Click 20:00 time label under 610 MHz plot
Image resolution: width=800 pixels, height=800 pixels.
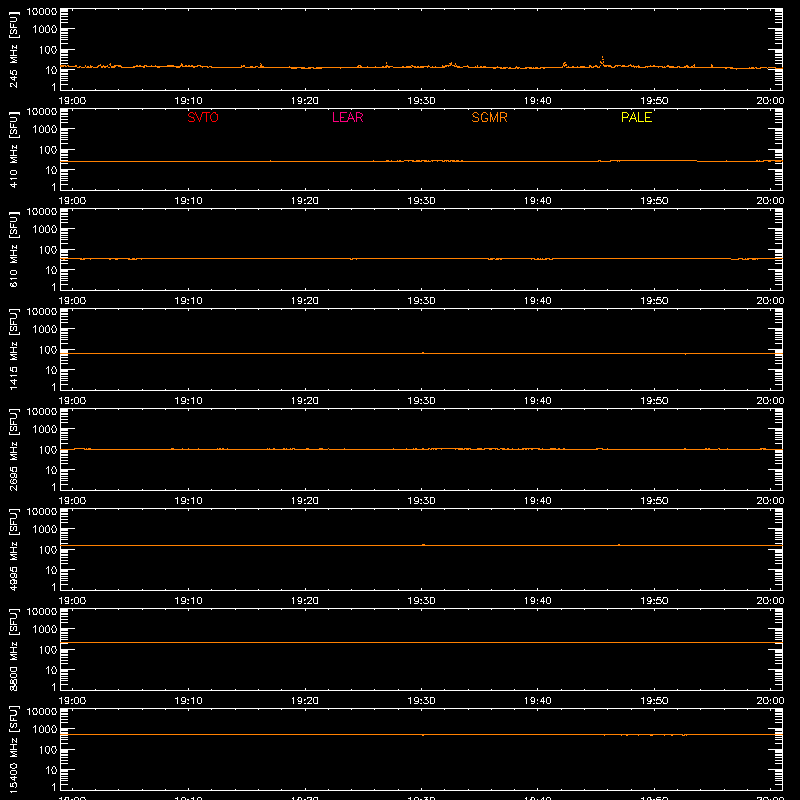770,301
